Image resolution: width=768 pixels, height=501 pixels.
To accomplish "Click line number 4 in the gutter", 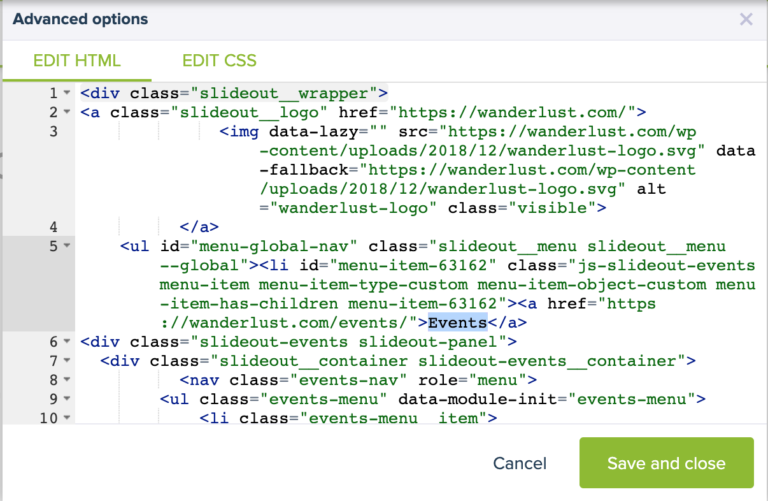I will (x=52, y=227).
